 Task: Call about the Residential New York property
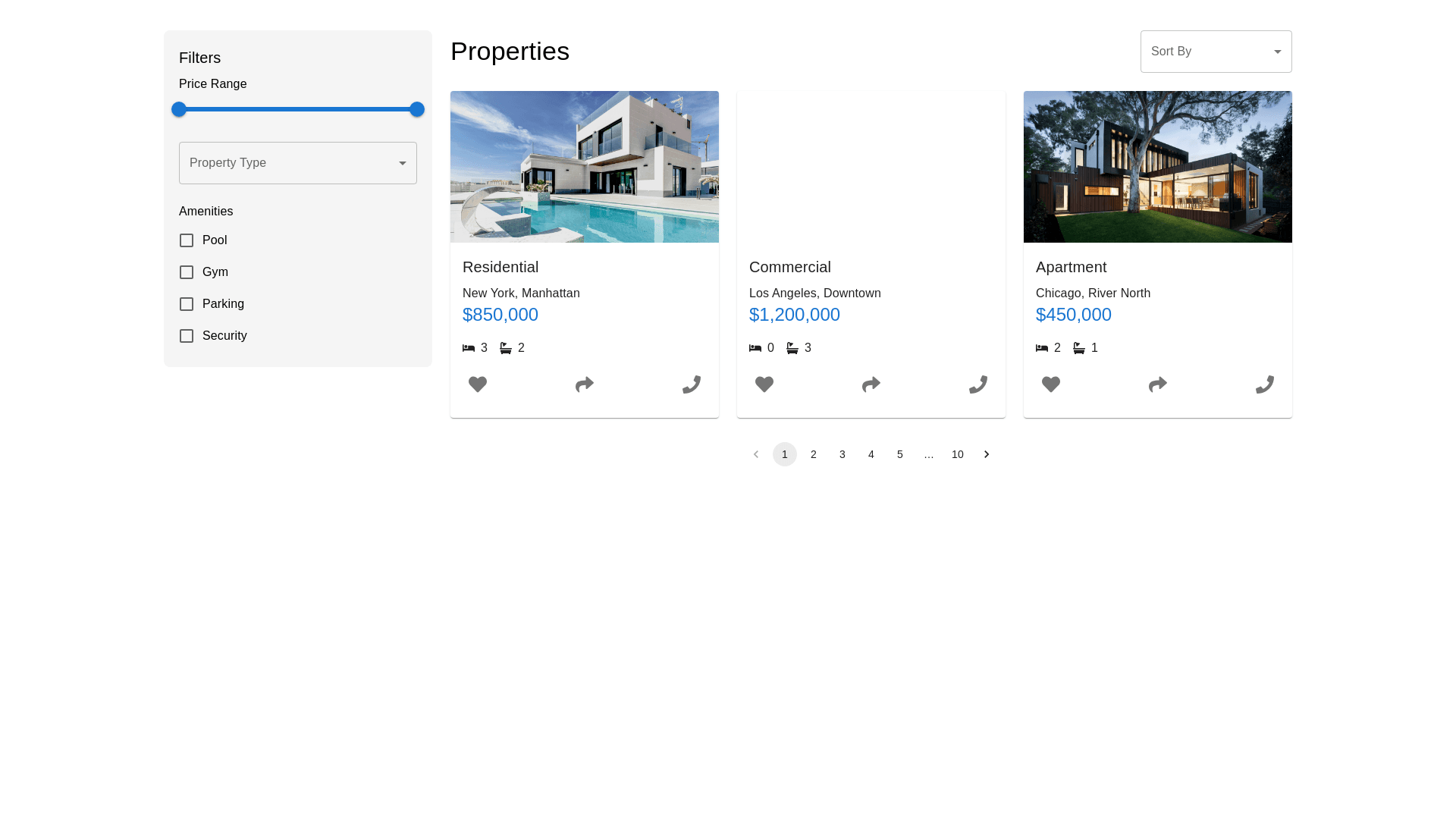coord(692,384)
